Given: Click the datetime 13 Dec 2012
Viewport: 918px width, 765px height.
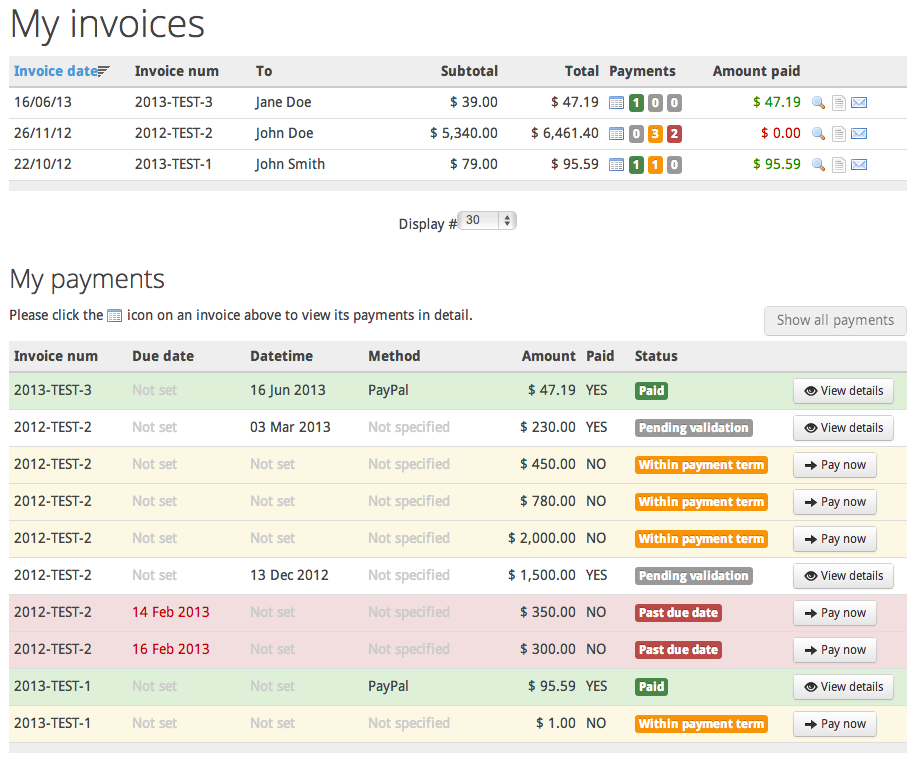Looking at the screenshot, I should [x=289, y=575].
